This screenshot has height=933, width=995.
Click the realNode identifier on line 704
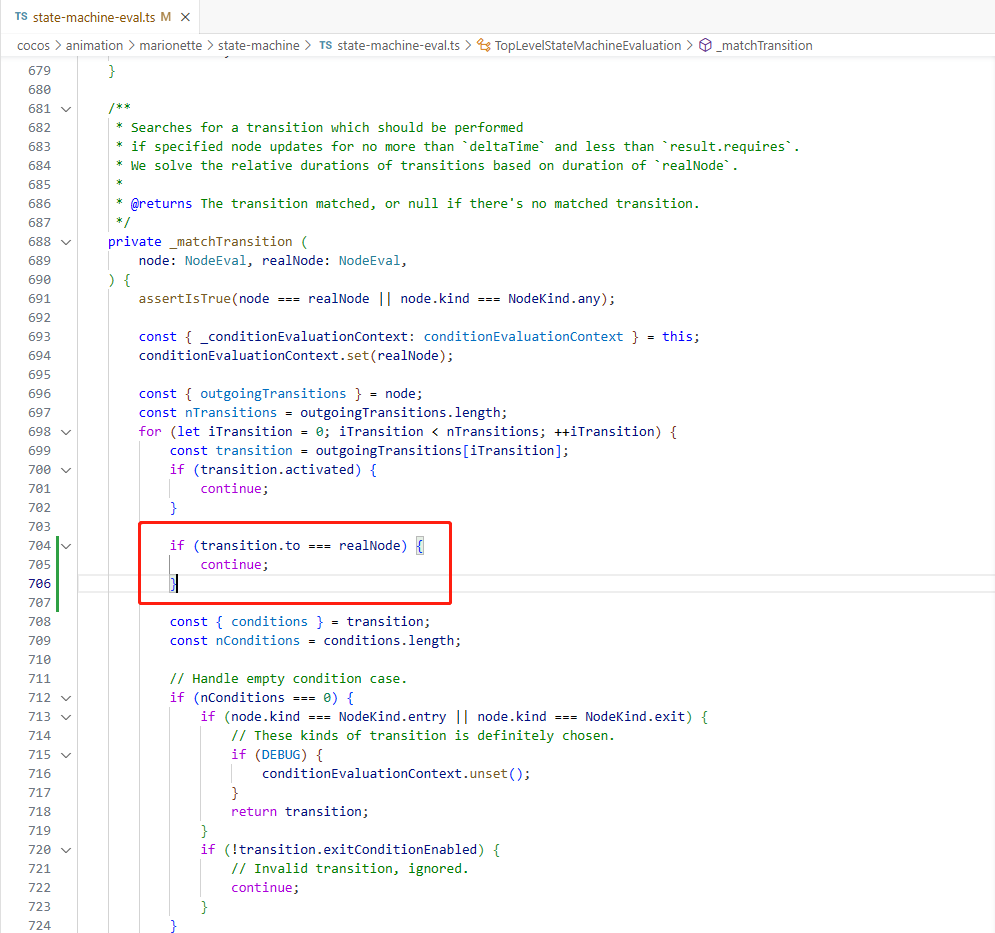point(369,546)
